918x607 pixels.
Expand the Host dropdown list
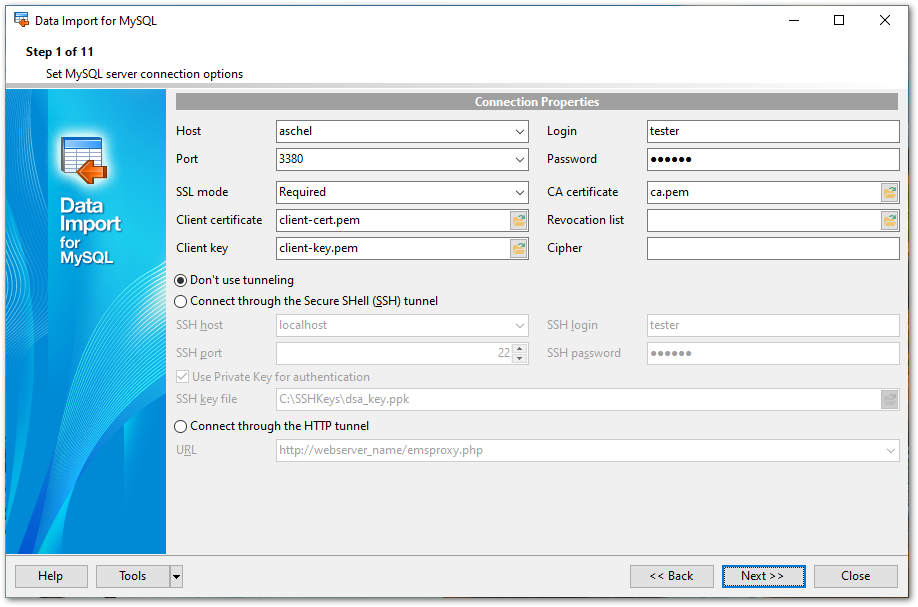[x=519, y=132]
